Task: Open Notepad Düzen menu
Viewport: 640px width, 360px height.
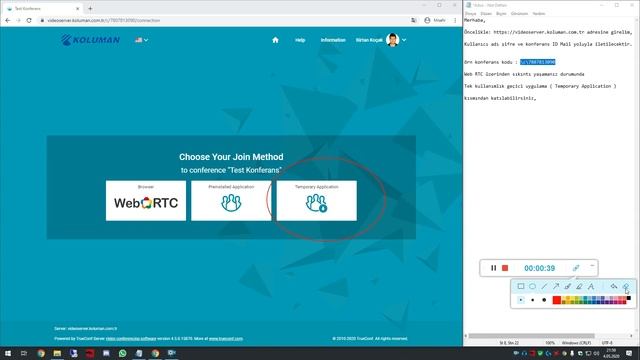Action: coord(486,13)
